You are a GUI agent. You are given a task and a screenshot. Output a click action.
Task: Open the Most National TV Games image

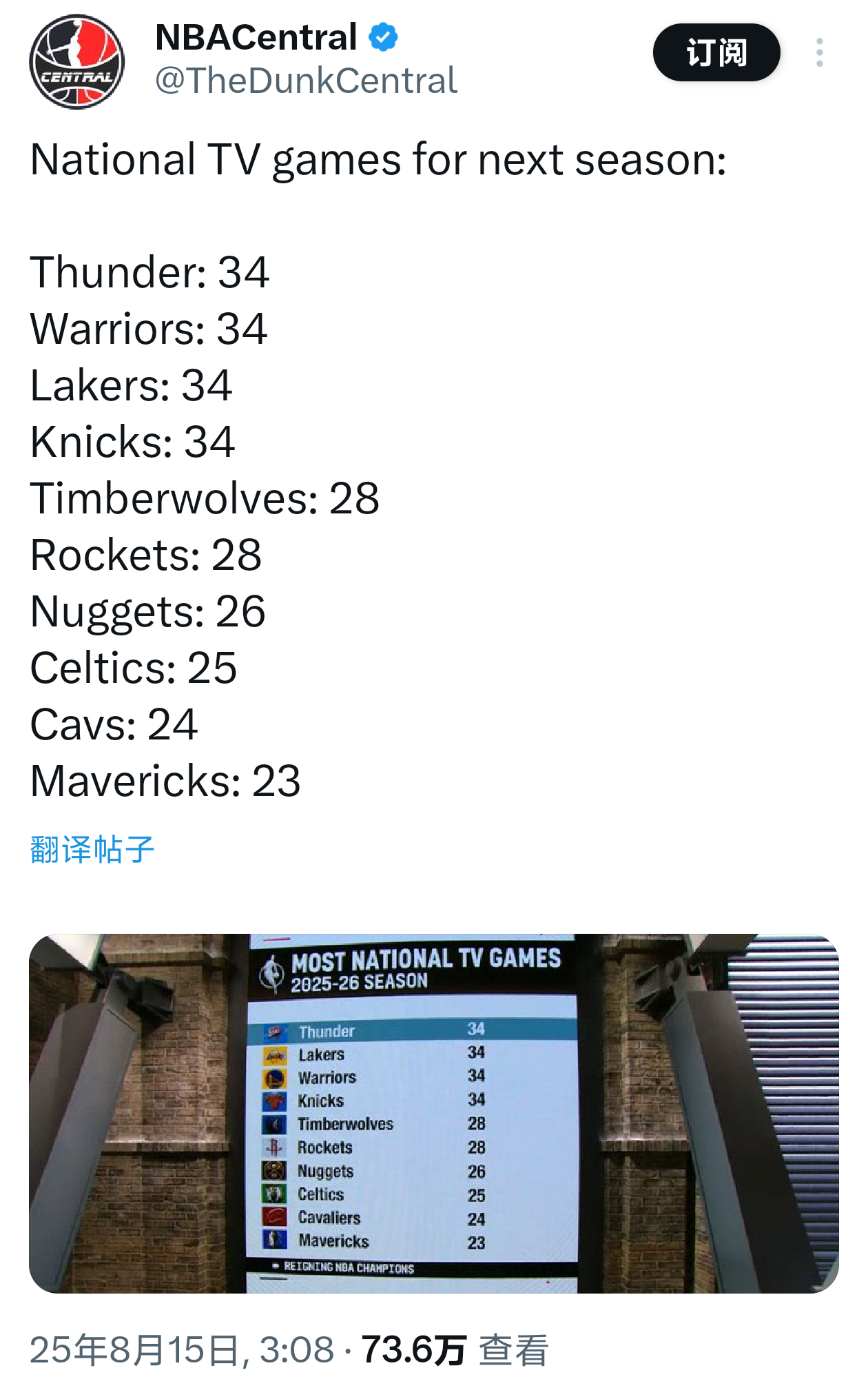click(x=434, y=1113)
